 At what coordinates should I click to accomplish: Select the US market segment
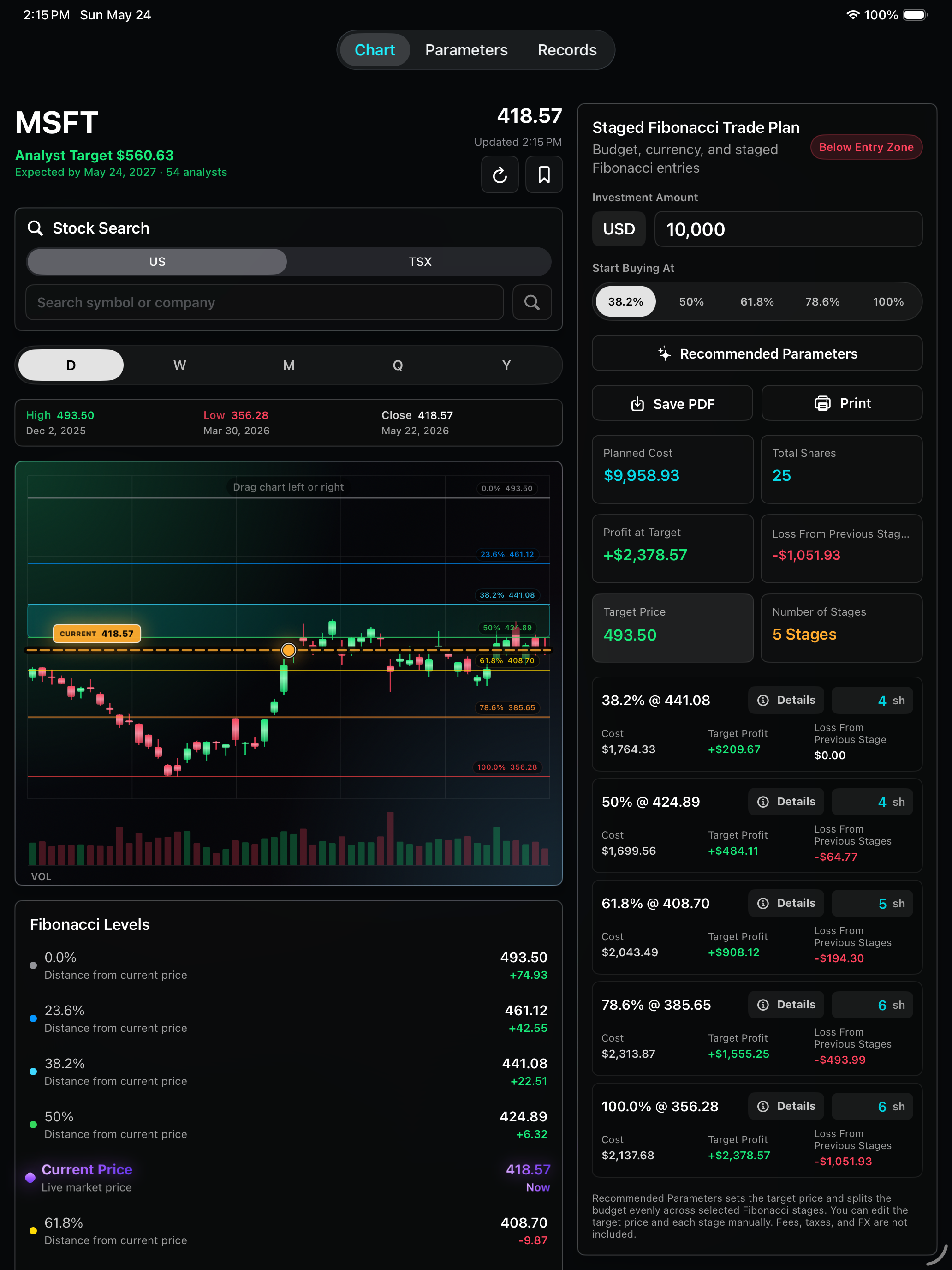click(157, 262)
